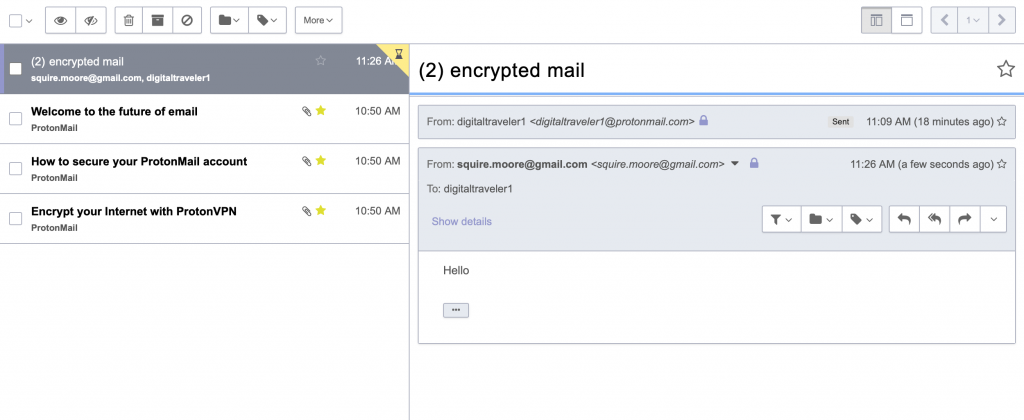Mark as unread with crossed-eye icon

tap(90, 20)
